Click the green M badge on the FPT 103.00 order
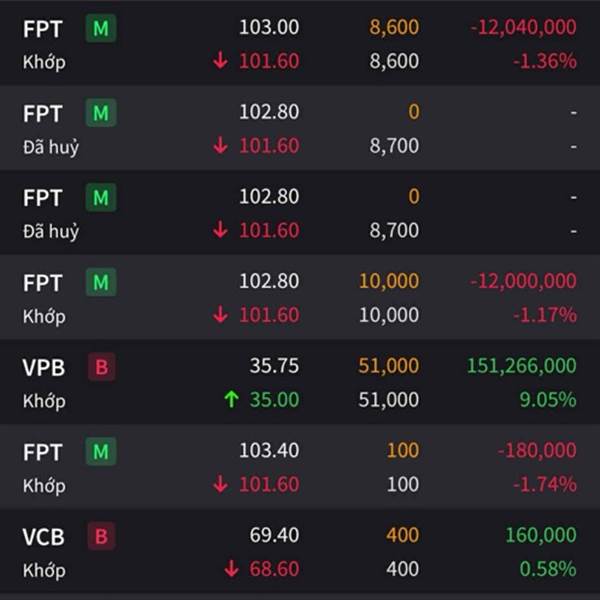The width and height of the screenshot is (600, 600). click(100, 28)
